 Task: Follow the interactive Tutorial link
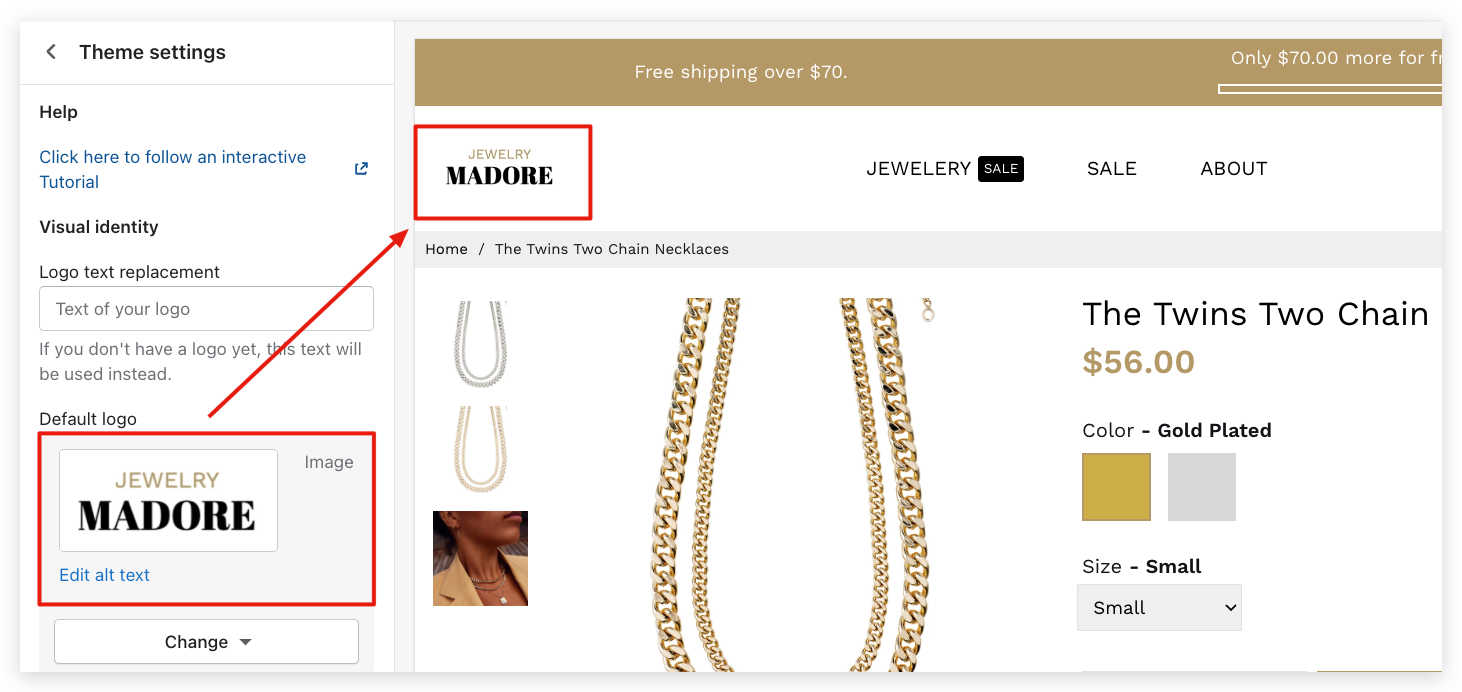(x=172, y=169)
